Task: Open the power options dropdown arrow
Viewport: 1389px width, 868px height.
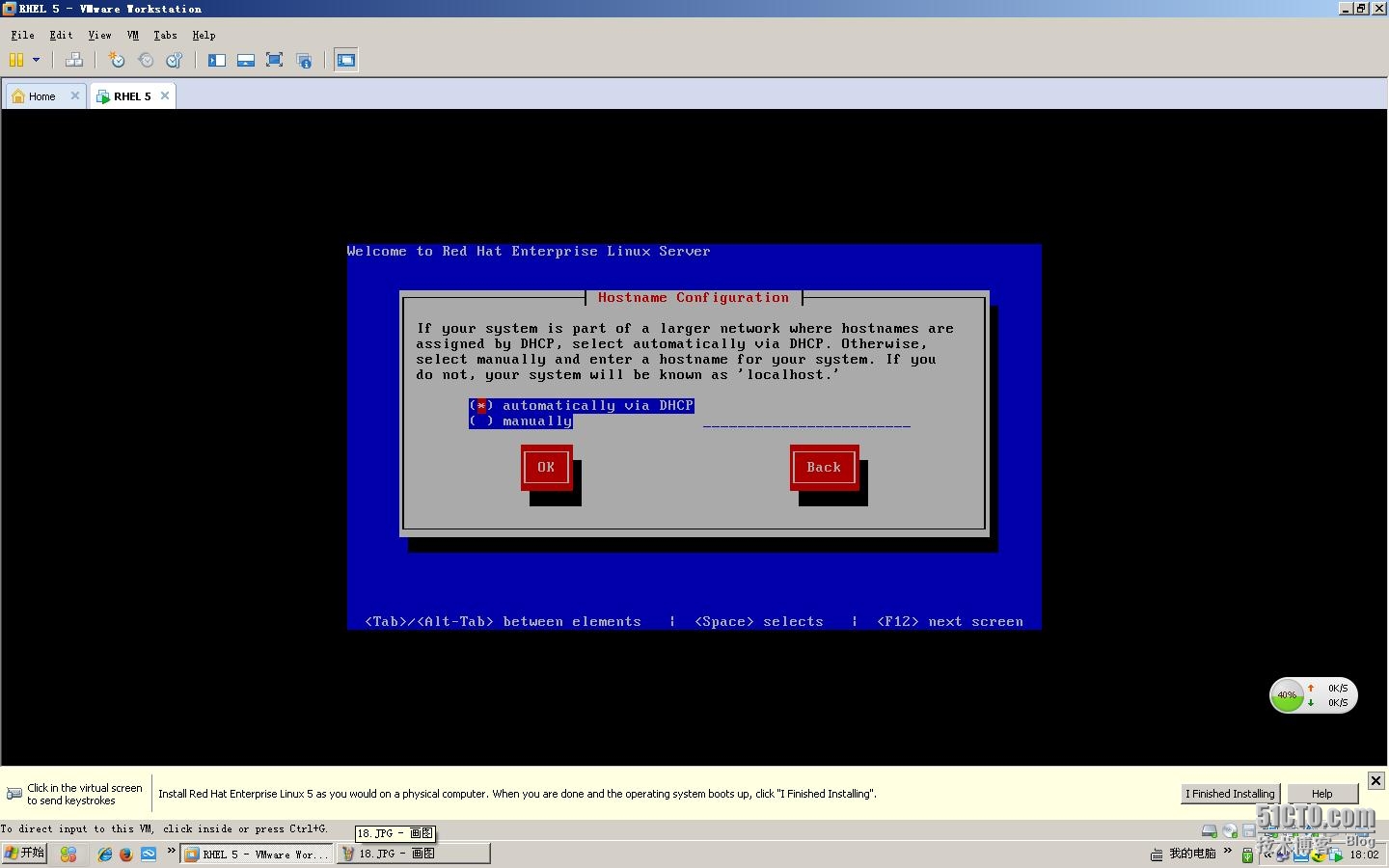Action: click(37, 60)
